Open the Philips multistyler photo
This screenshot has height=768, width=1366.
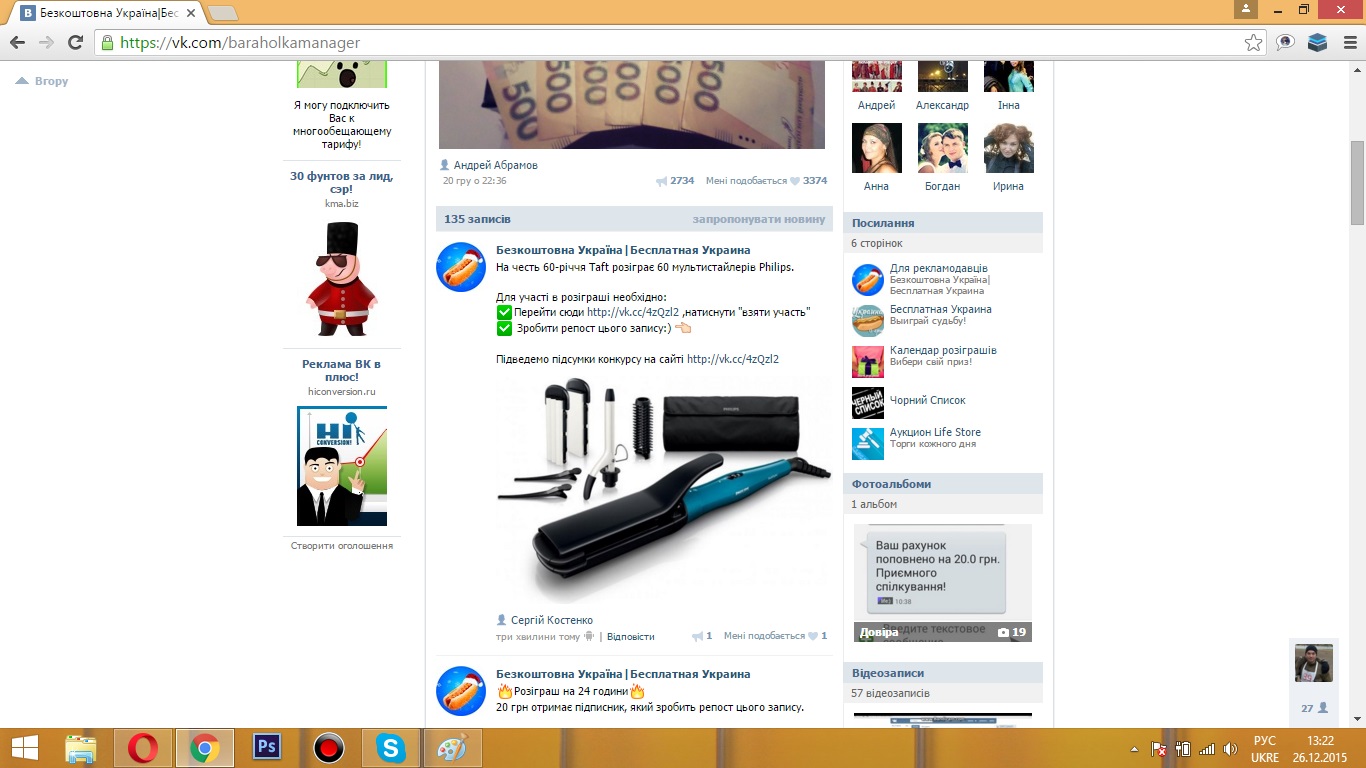(663, 490)
